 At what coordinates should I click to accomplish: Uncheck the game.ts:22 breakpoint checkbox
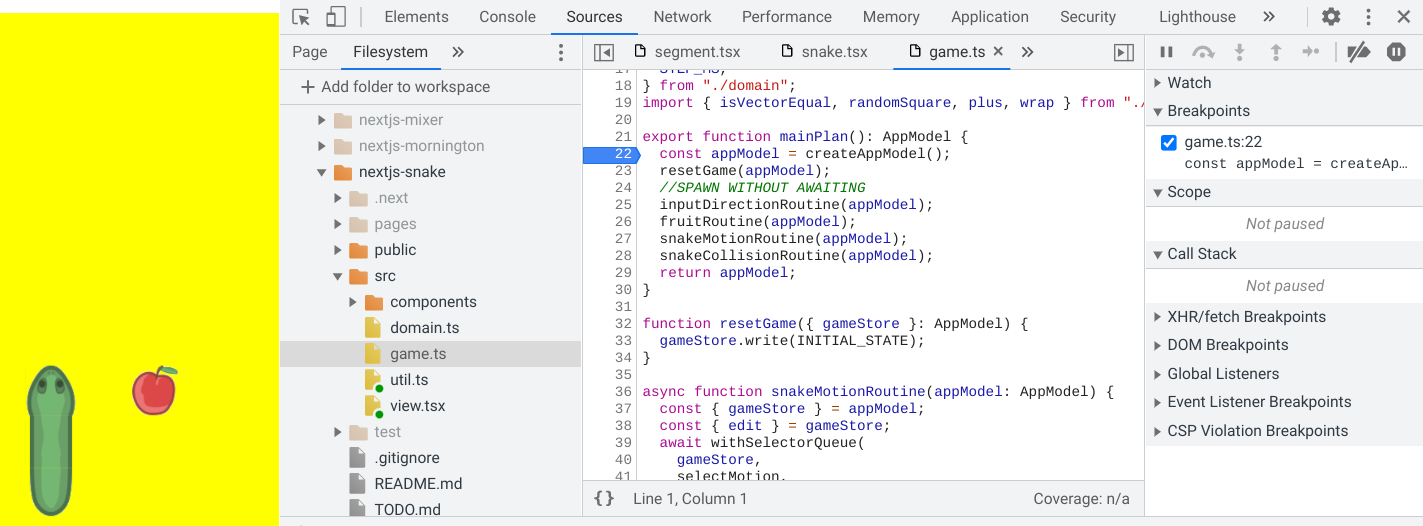coord(1168,142)
